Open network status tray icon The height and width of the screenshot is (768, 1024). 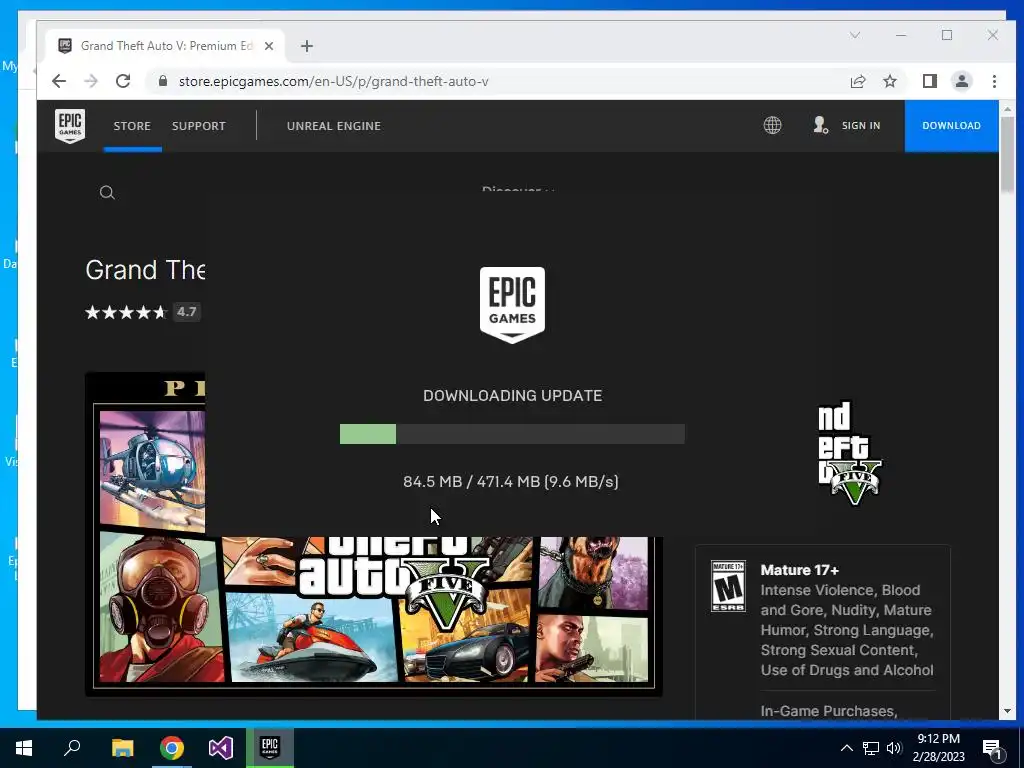(871, 748)
